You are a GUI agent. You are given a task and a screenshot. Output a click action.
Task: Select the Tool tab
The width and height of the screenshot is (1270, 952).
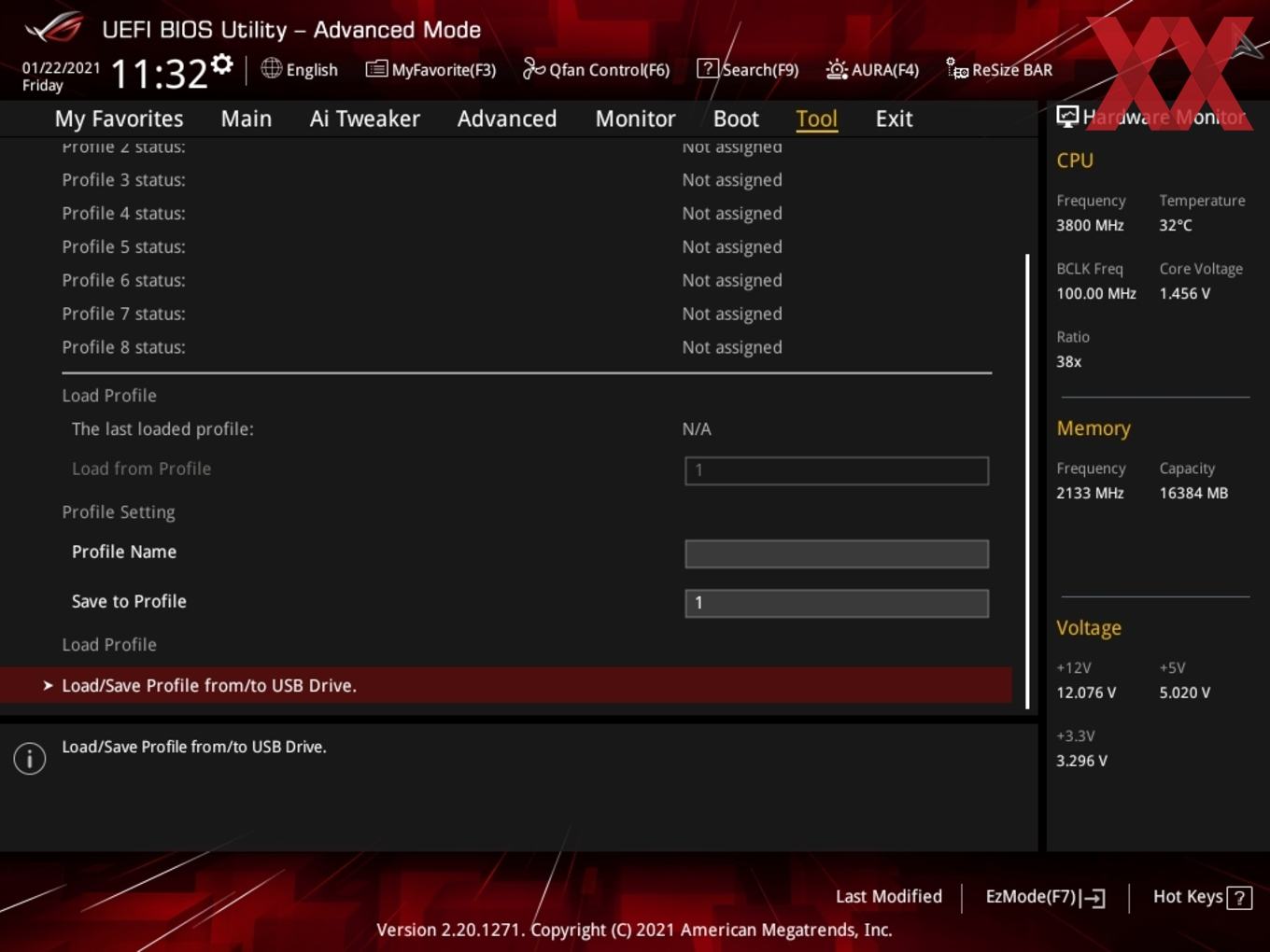pos(816,119)
